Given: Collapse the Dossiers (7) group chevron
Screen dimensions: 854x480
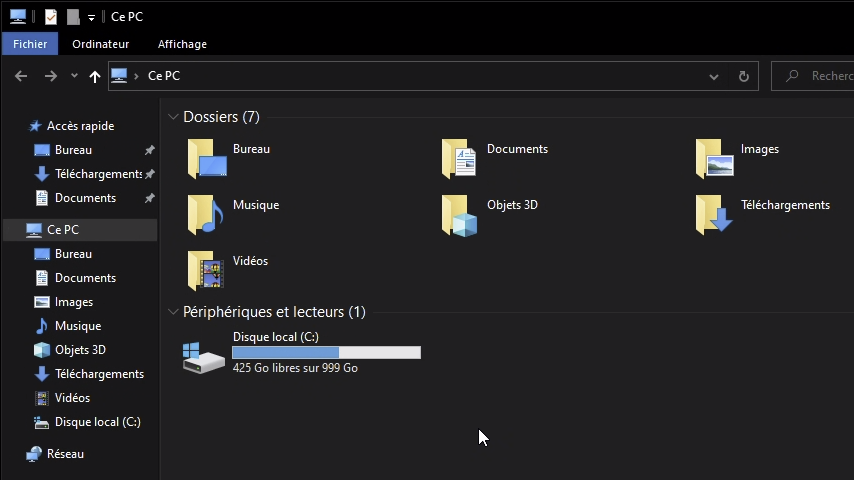Looking at the screenshot, I should pos(173,117).
